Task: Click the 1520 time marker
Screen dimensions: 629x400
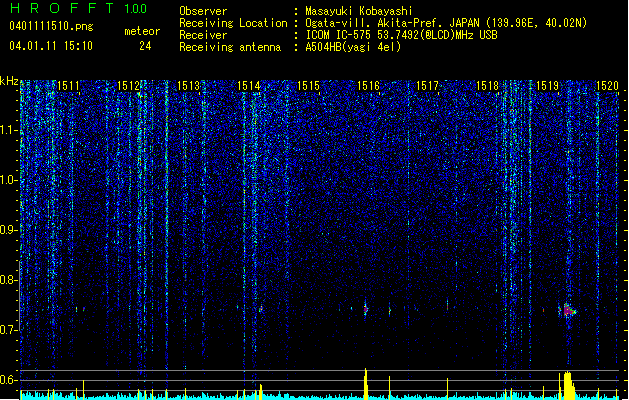Action: tap(607, 86)
